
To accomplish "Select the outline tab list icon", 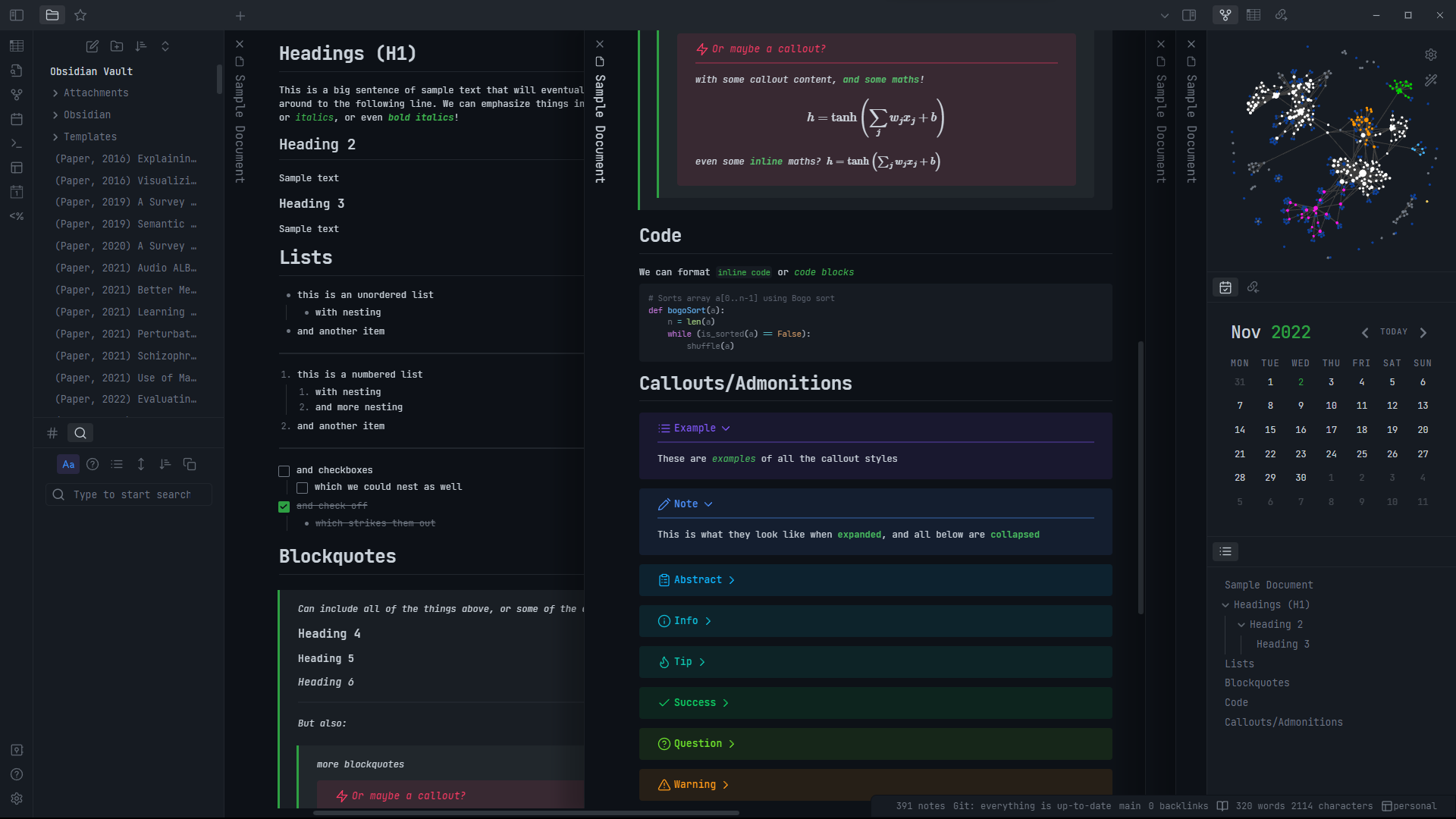I will pyautogui.click(x=1225, y=552).
